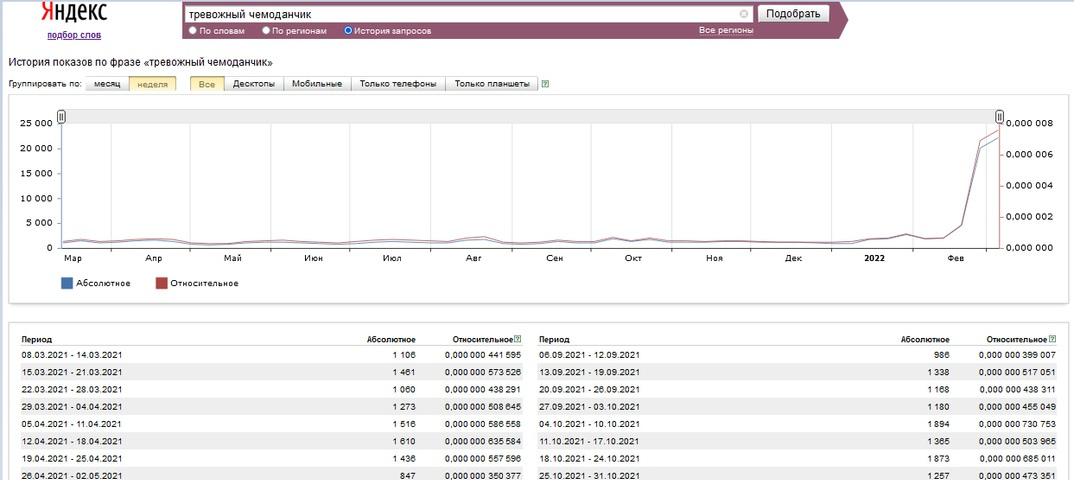Click help icon next to left Относительное header
This screenshot has height=480, width=1074.
tap(517, 339)
